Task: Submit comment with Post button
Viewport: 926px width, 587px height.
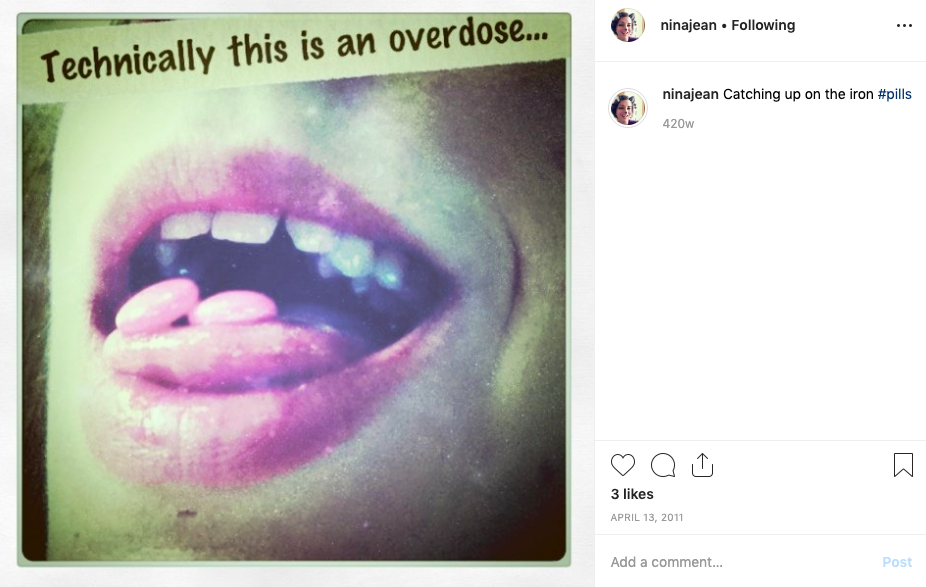Action: click(896, 562)
